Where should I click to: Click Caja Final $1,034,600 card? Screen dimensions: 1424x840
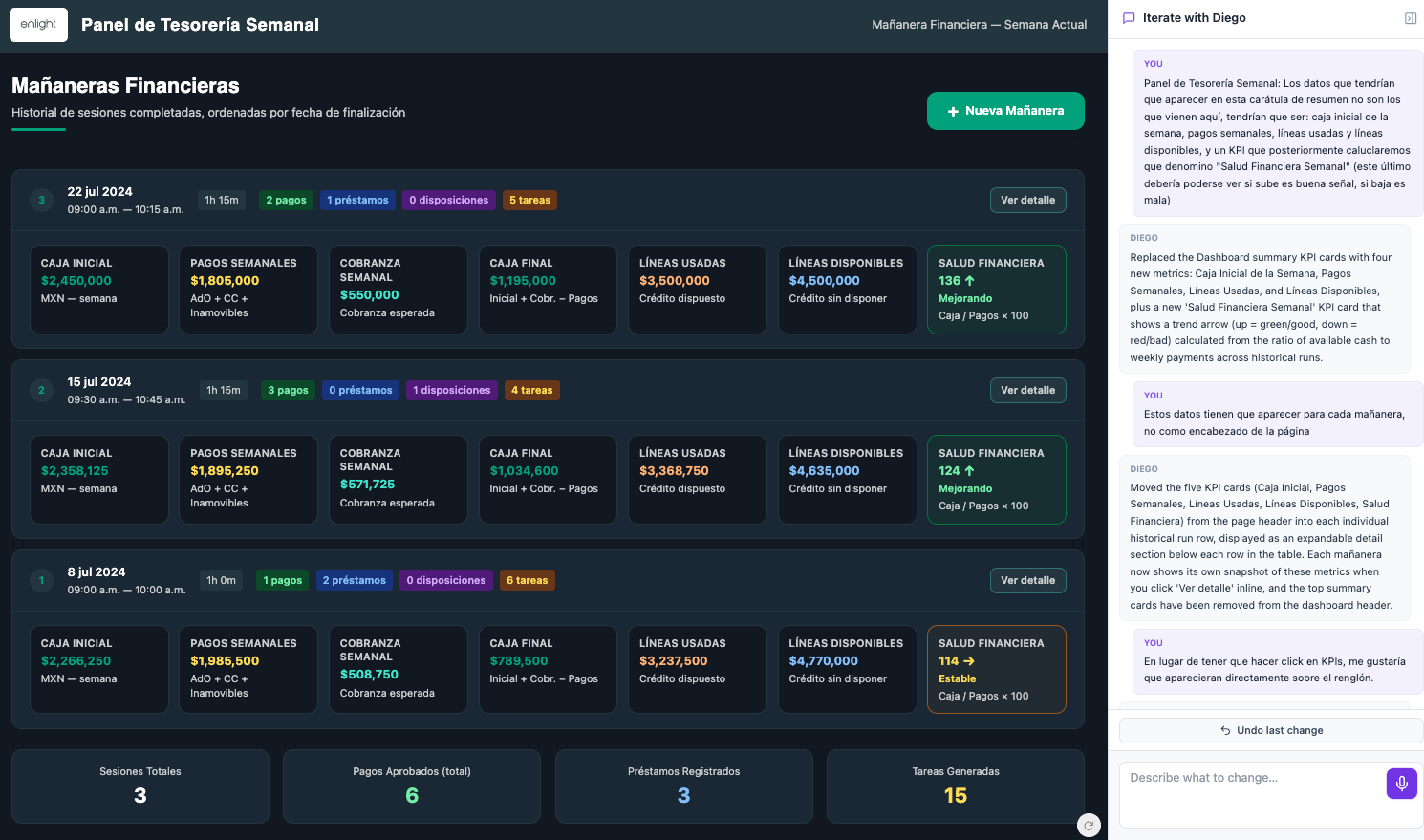click(x=548, y=480)
